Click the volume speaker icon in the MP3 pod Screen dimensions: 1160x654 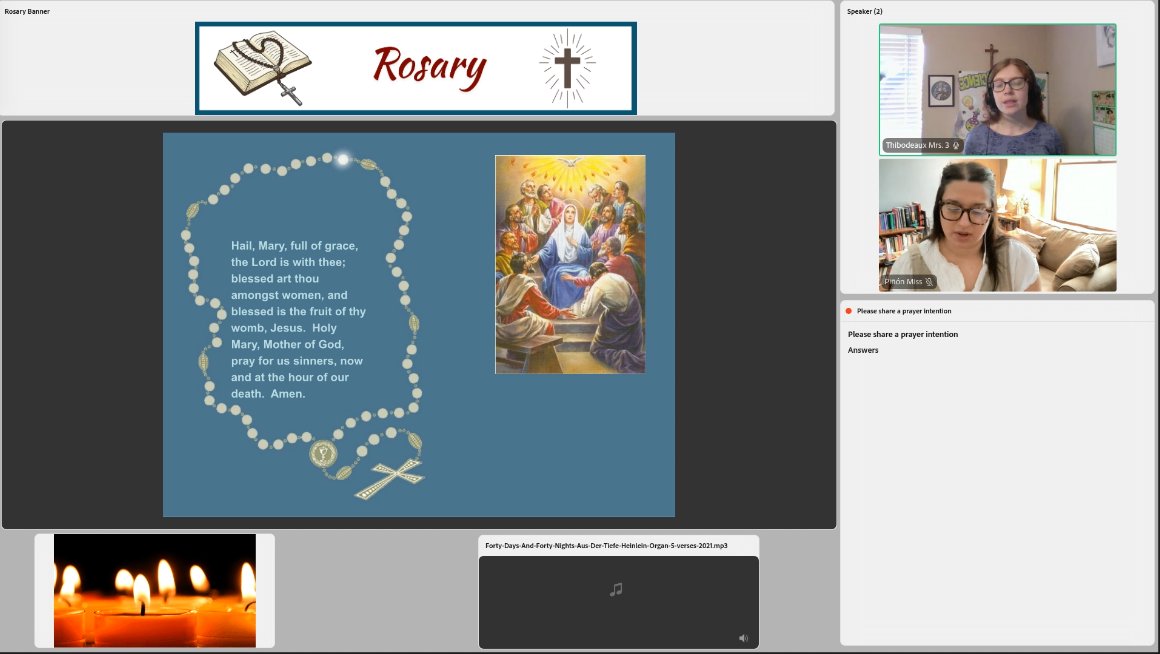pos(743,638)
